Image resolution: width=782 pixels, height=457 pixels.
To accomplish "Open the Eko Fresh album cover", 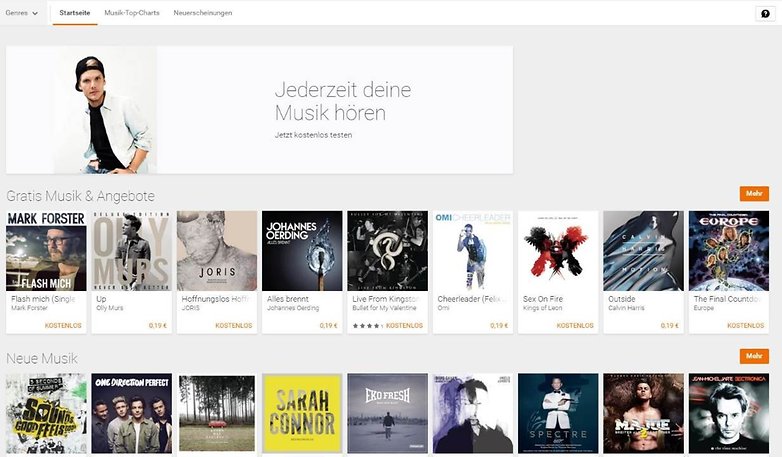I will click(x=388, y=414).
